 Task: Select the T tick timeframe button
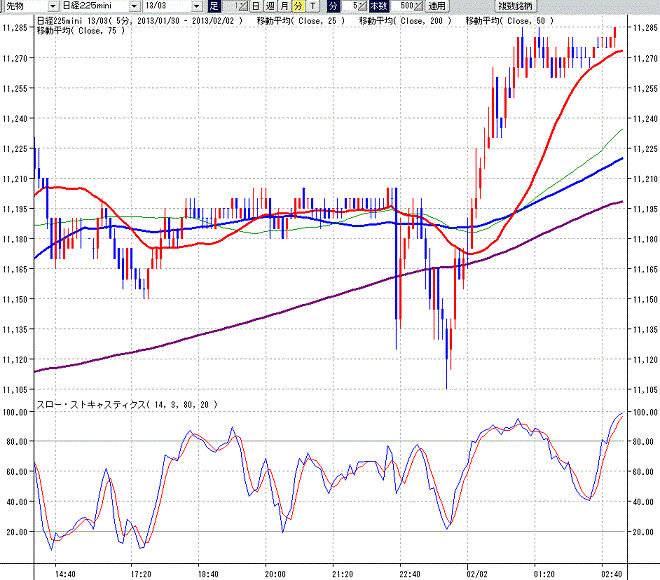click(x=312, y=6)
